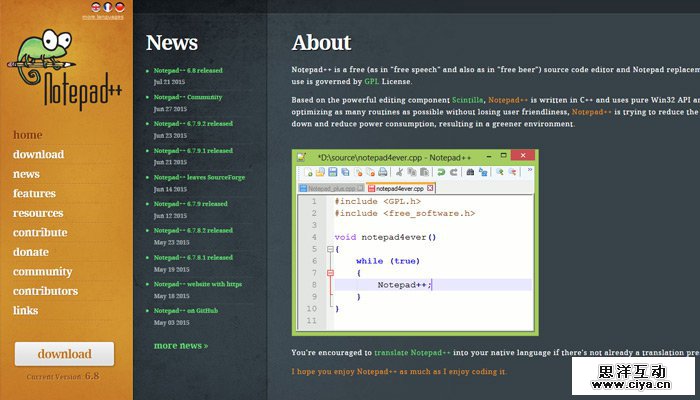Select the red flag language icon
This screenshot has height=400, width=700.
pyautogui.click(x=120, y=7)
